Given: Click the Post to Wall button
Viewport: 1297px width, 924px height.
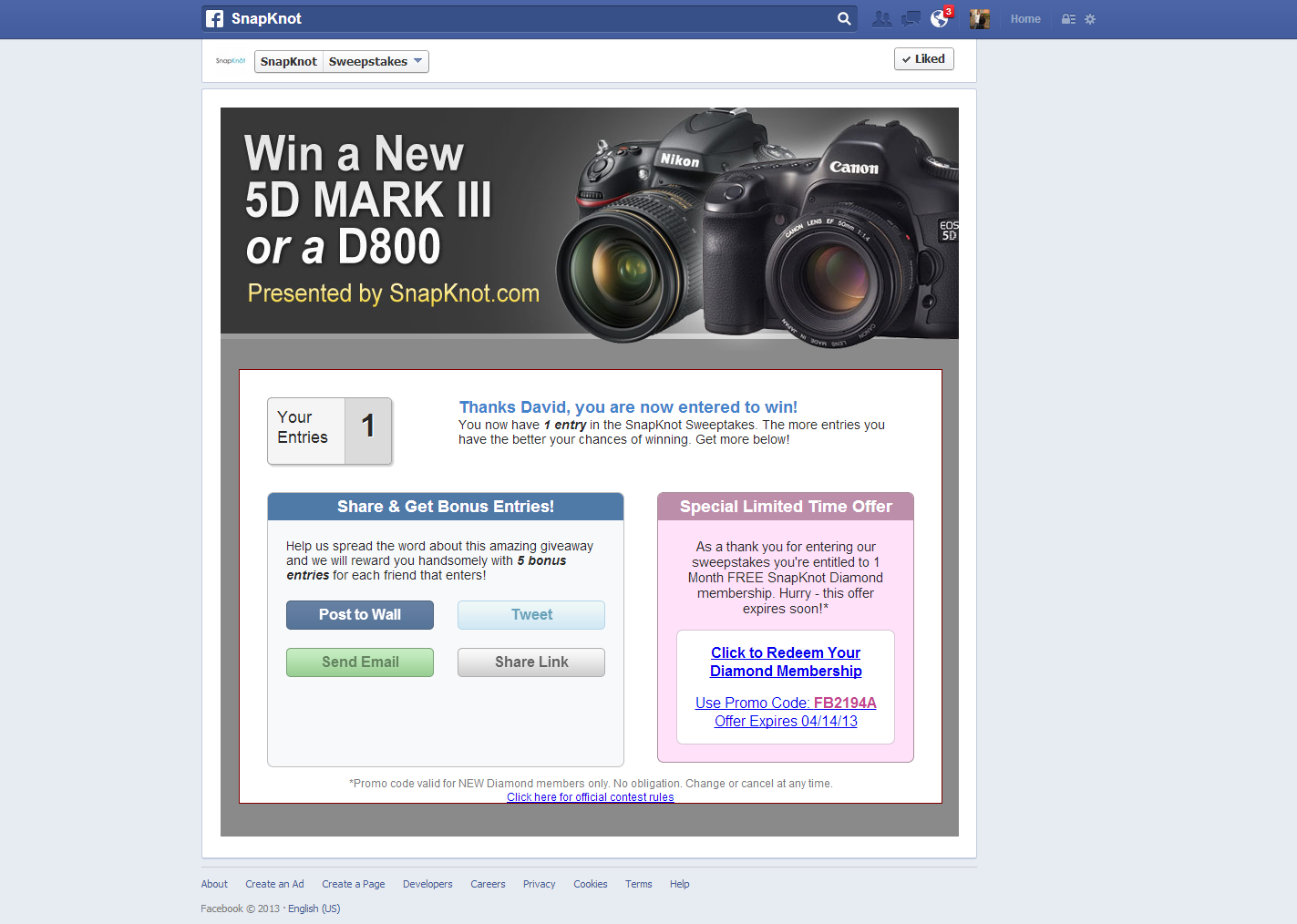Looking at the screenshot, I should [360, 615].
